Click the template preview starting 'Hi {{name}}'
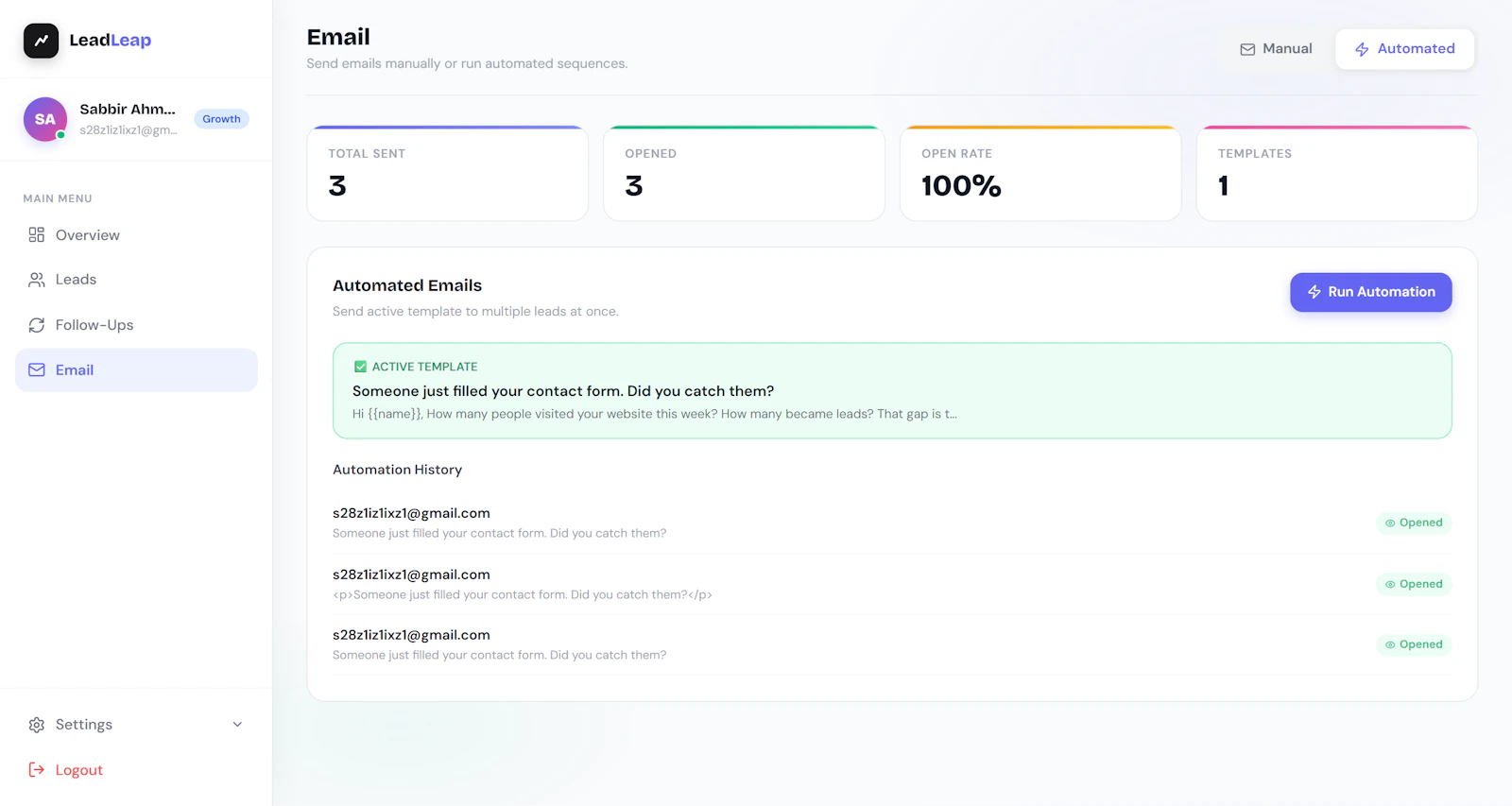Screen dimensions: 1512x806 (x=655, y=414)
